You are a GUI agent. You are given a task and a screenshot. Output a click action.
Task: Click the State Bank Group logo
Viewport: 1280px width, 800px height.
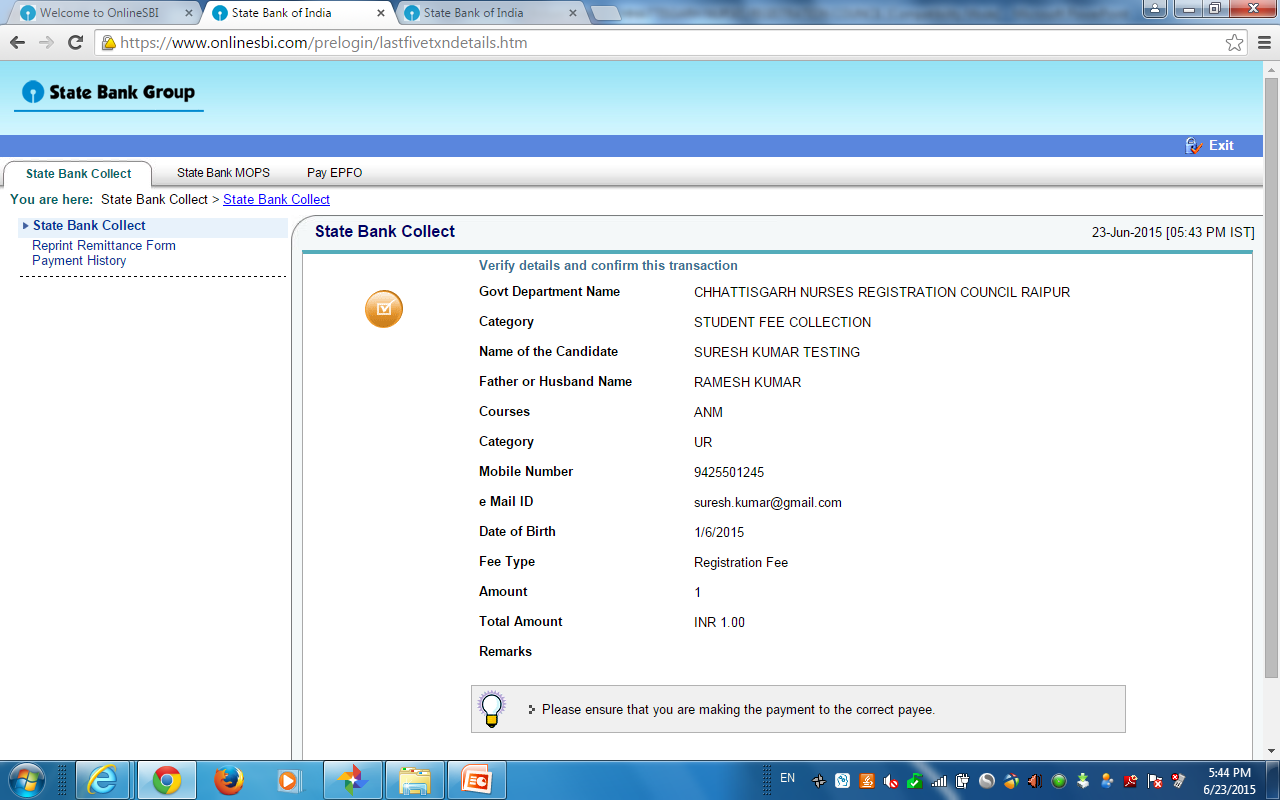109,93
